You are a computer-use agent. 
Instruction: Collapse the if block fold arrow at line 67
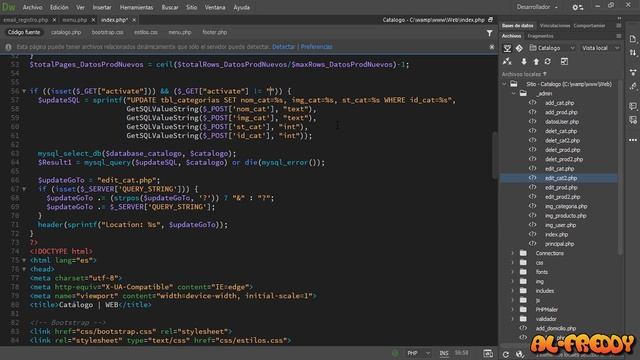24,189
